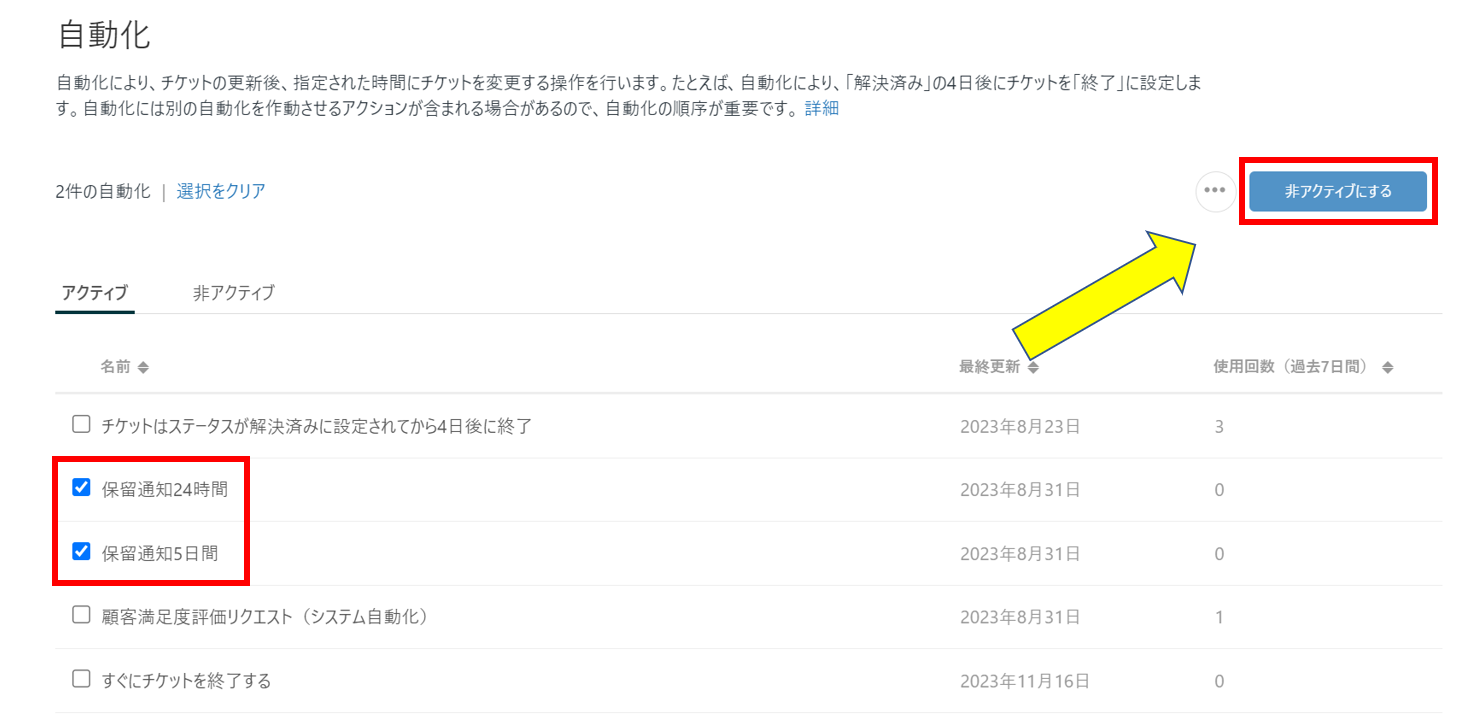Open the three-dot more options menu
1474x720 pixels.
(x=1215, y=190)
